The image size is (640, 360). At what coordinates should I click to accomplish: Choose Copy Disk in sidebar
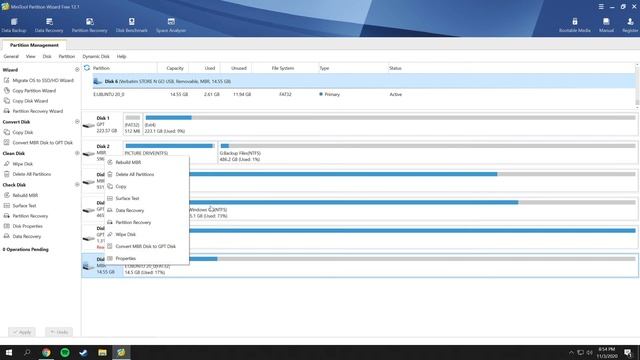(18, 132)
